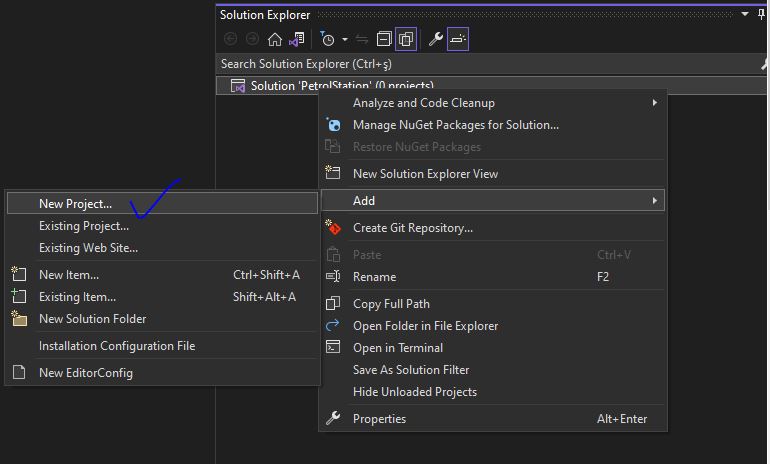The image size is (770, 464).
Task: Click the New Item icon
Action: [x=19, y=273]
